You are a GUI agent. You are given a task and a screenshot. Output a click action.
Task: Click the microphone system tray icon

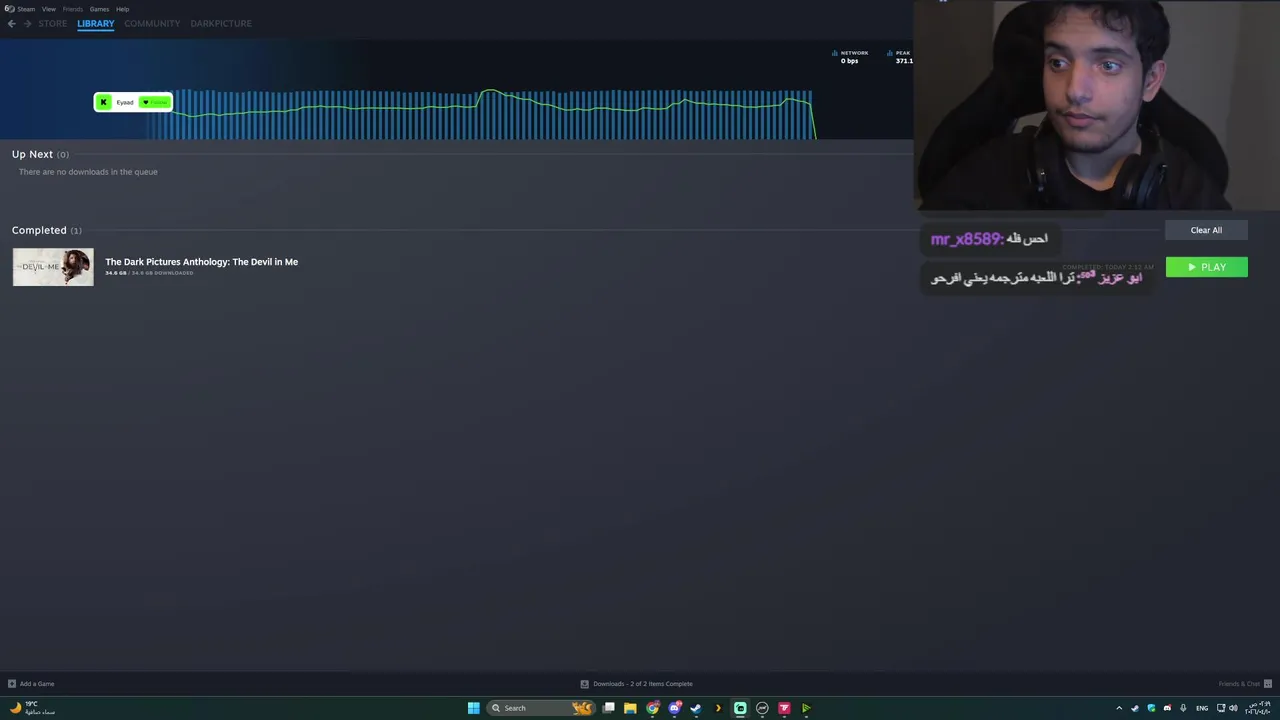(1183, 708)
